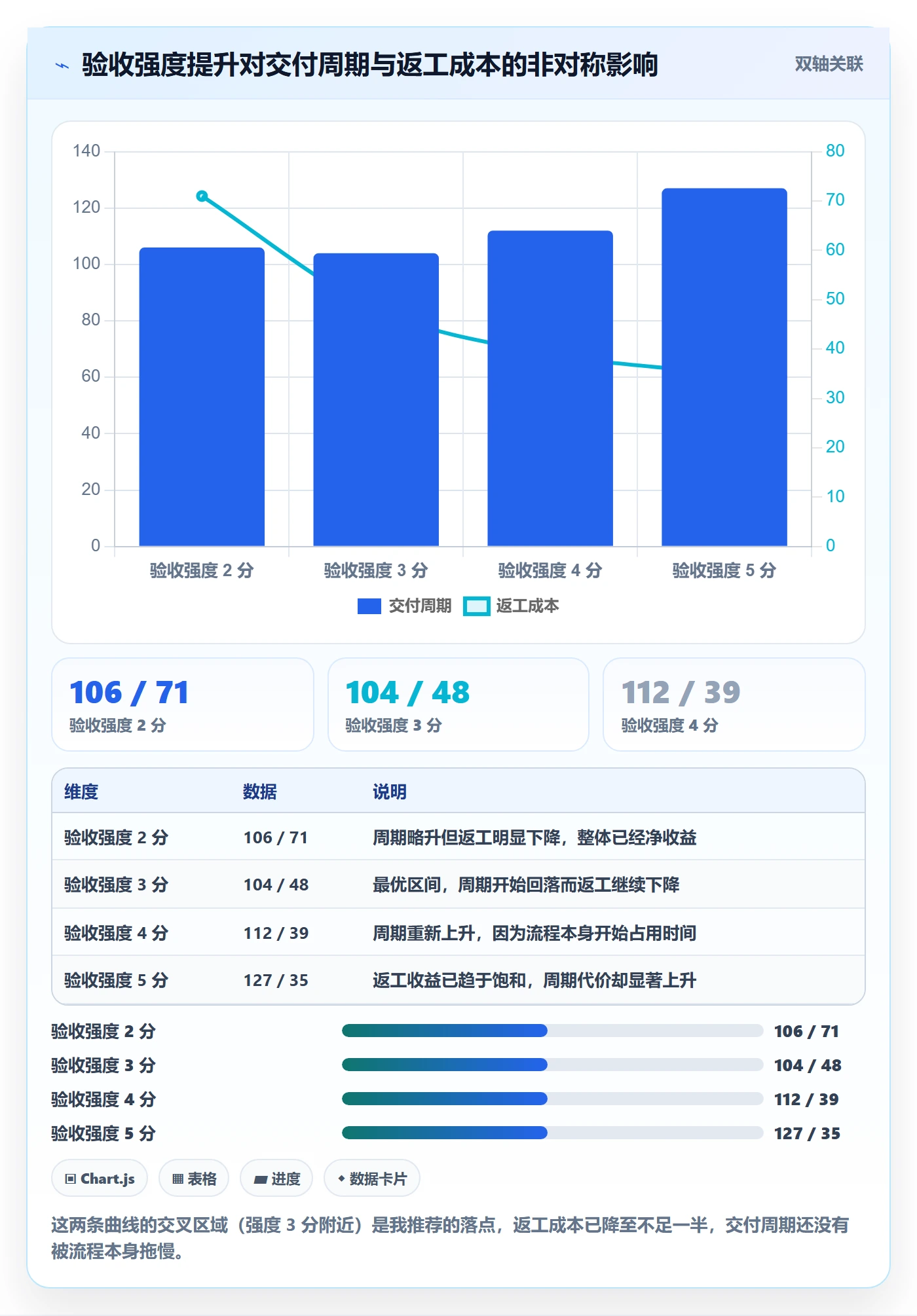
Task: Click the cyan right-axis tick value 70
Action: click(x=835, y=200)
